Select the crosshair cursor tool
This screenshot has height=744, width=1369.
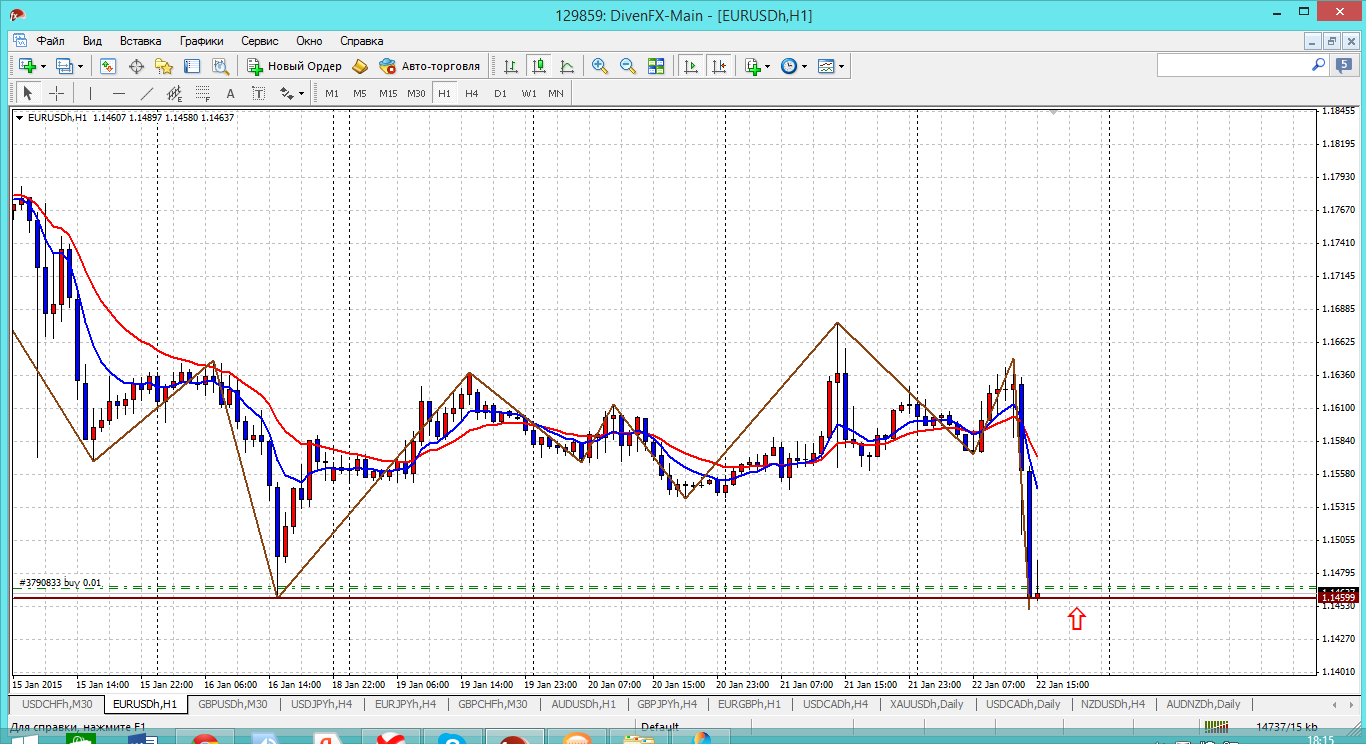tap(57, 93)
